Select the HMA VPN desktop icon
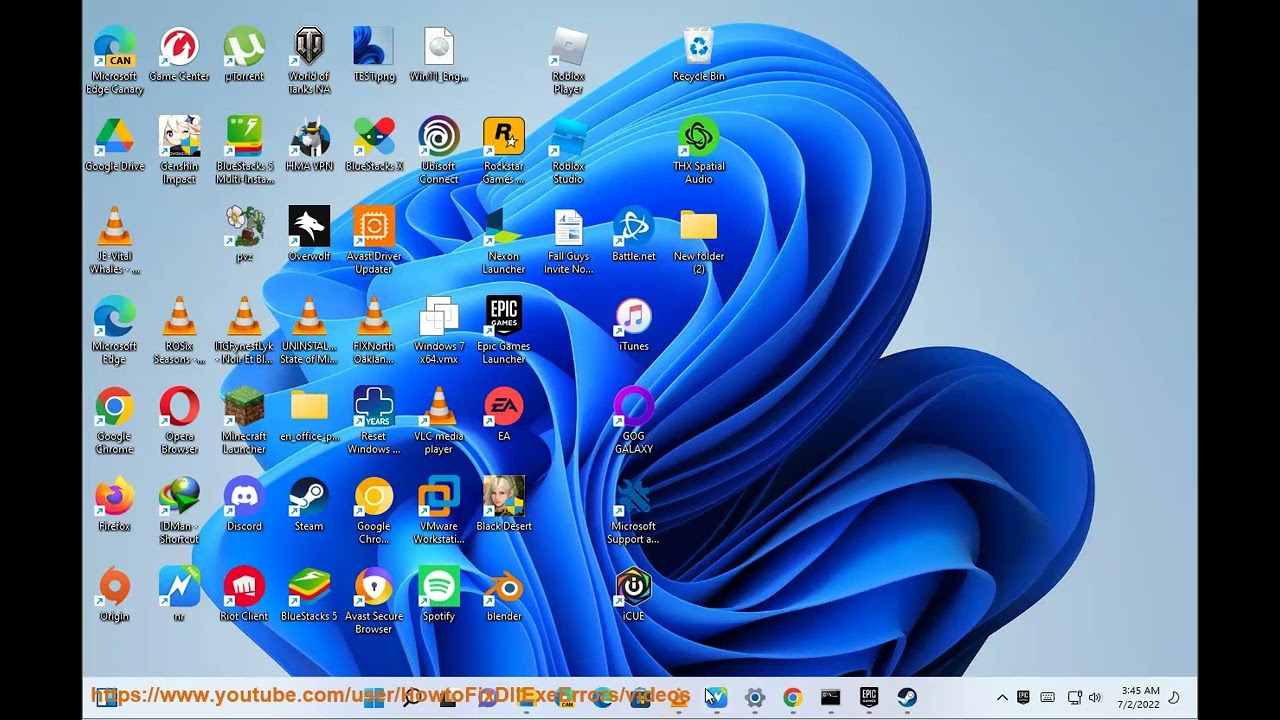Image resolution: width=1280 pixels, height=720 pixels. pyautogui.click(x=309, y=145)
